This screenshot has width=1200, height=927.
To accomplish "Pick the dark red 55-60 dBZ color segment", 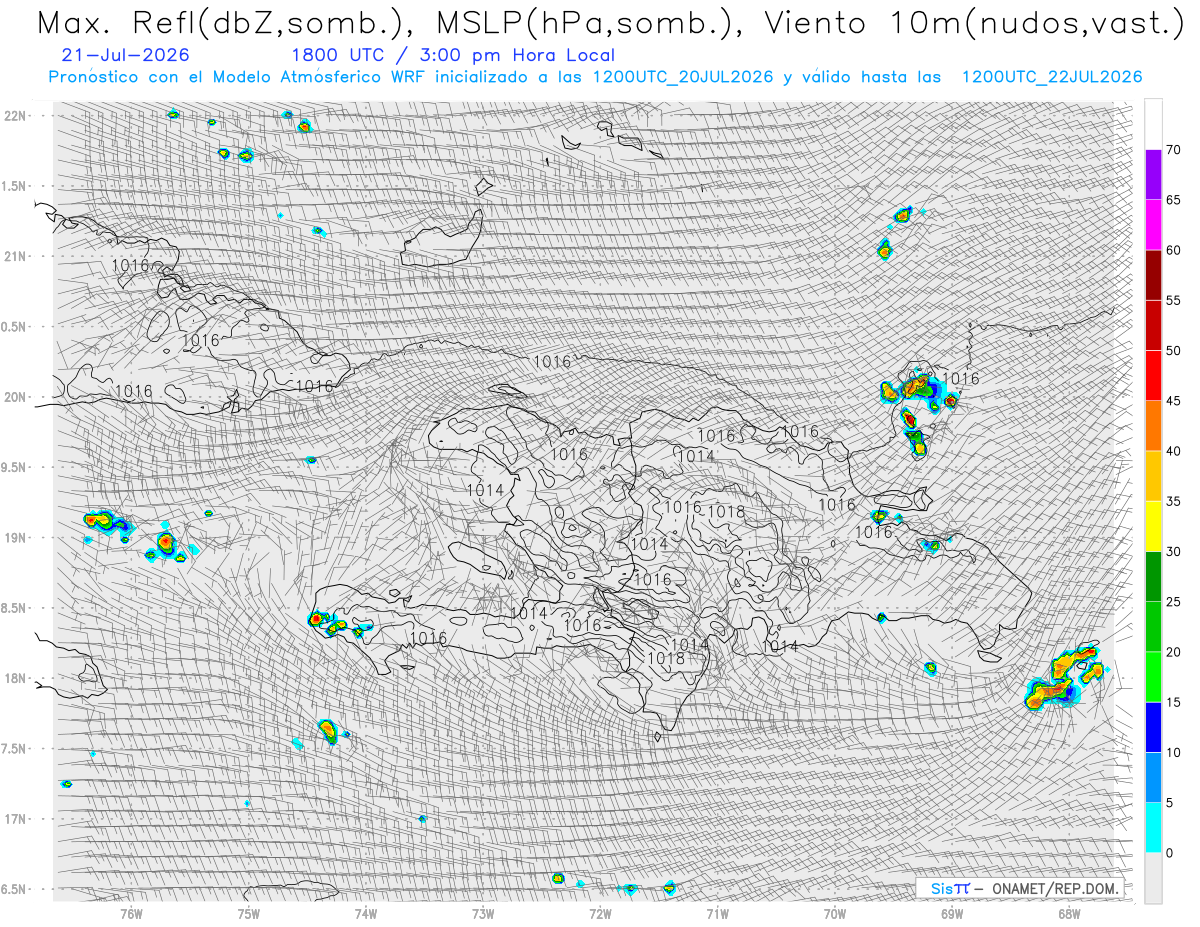I will [1153, 275].
